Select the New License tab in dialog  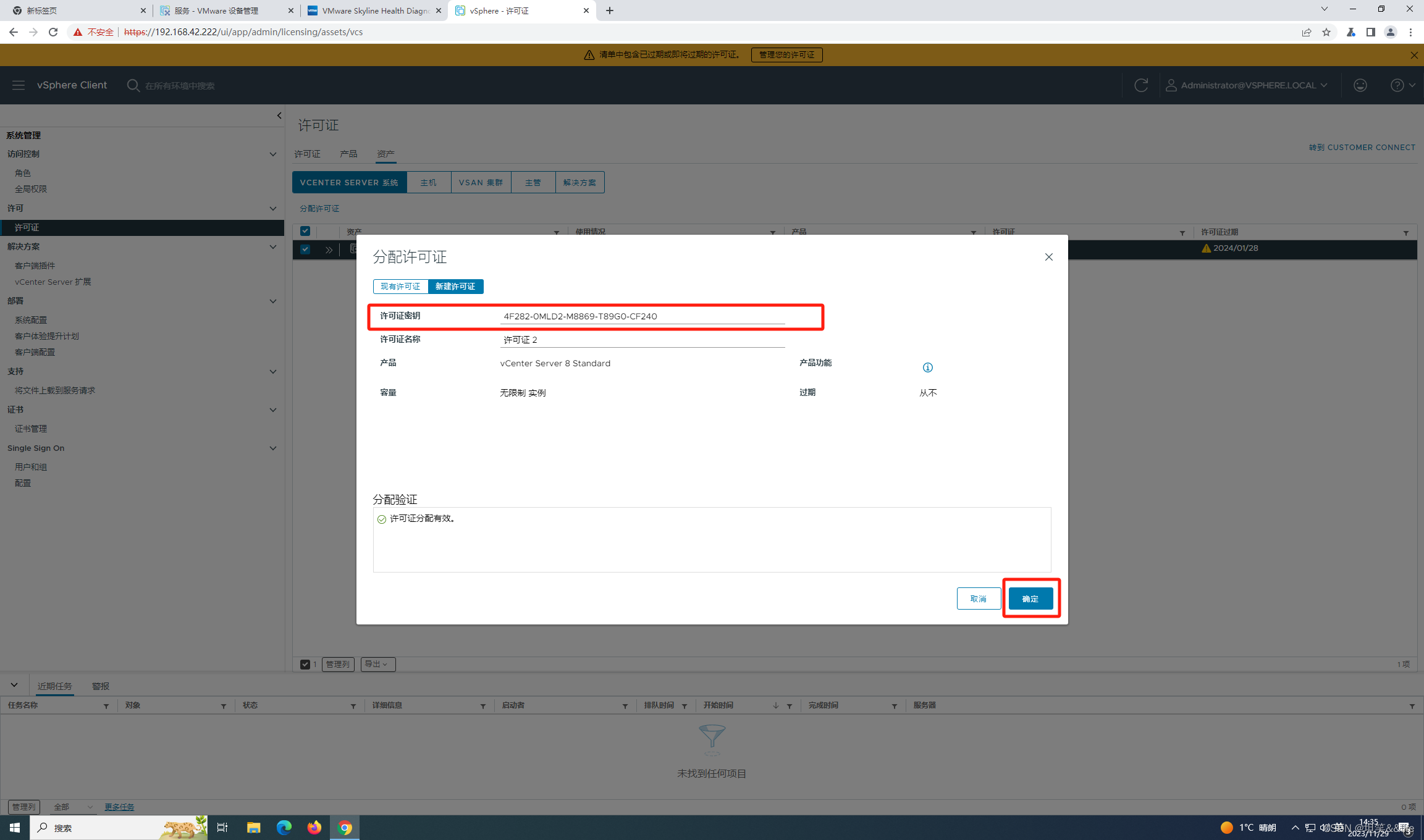pos(455,287)
